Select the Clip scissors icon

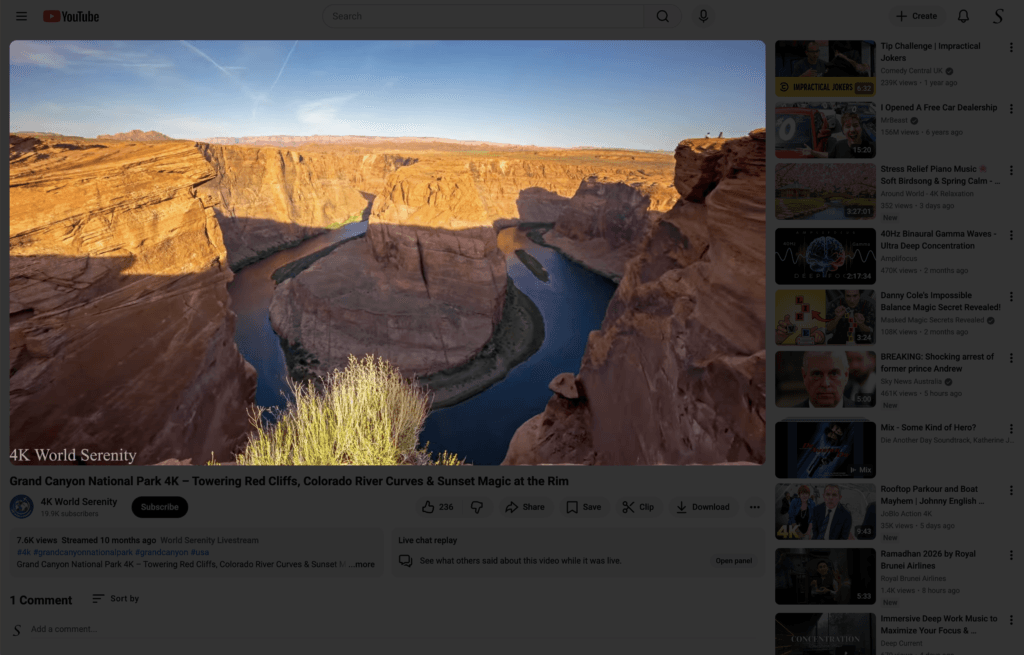point(638,507)
